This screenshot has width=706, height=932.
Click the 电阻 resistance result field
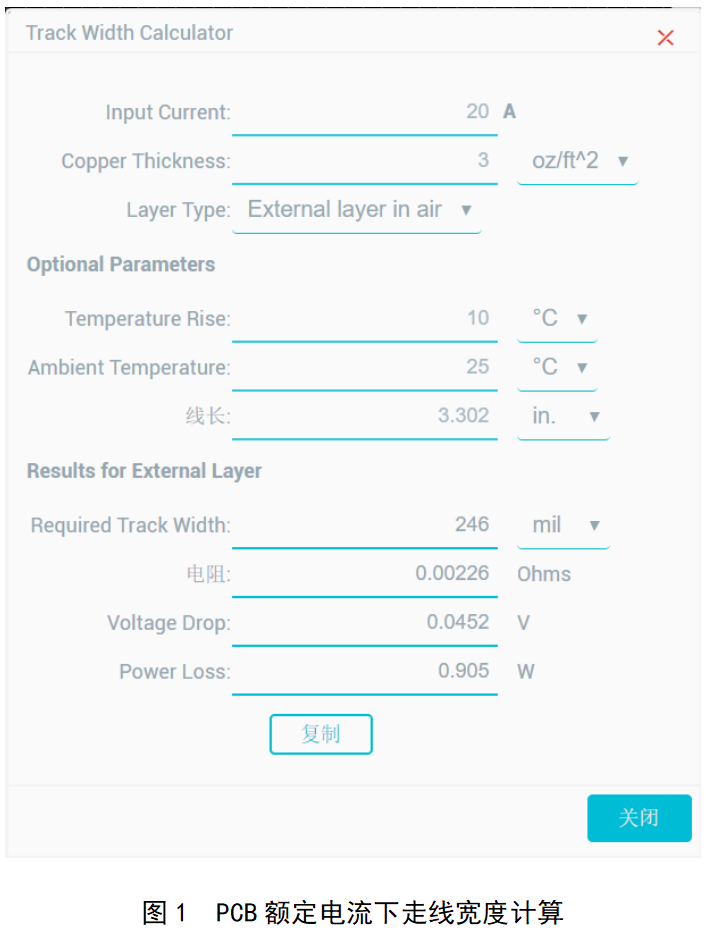pyautogui.click(x=364, y=574)
